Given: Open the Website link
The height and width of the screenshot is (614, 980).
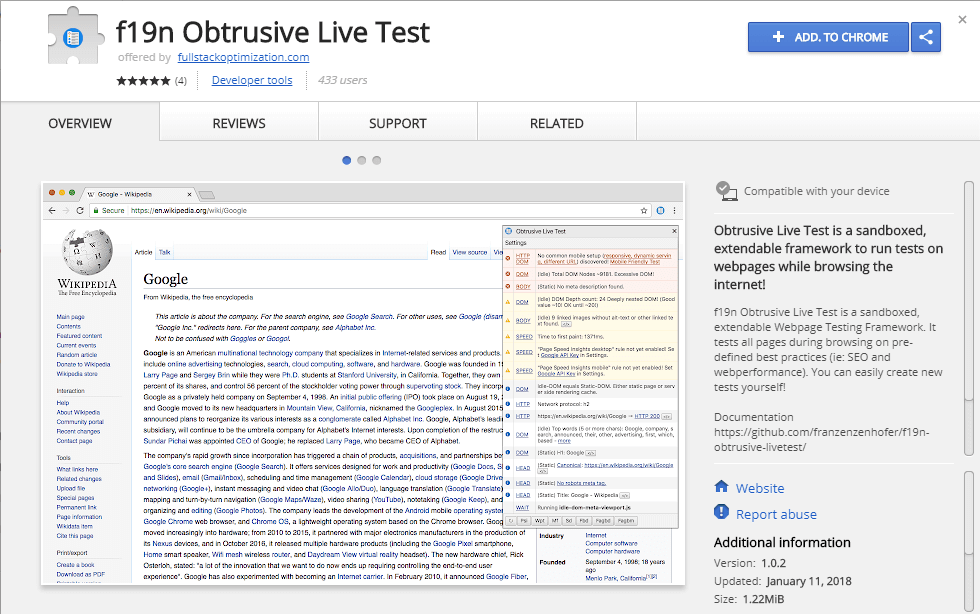Looking at the screenshot, I should [x=760, y=488].
